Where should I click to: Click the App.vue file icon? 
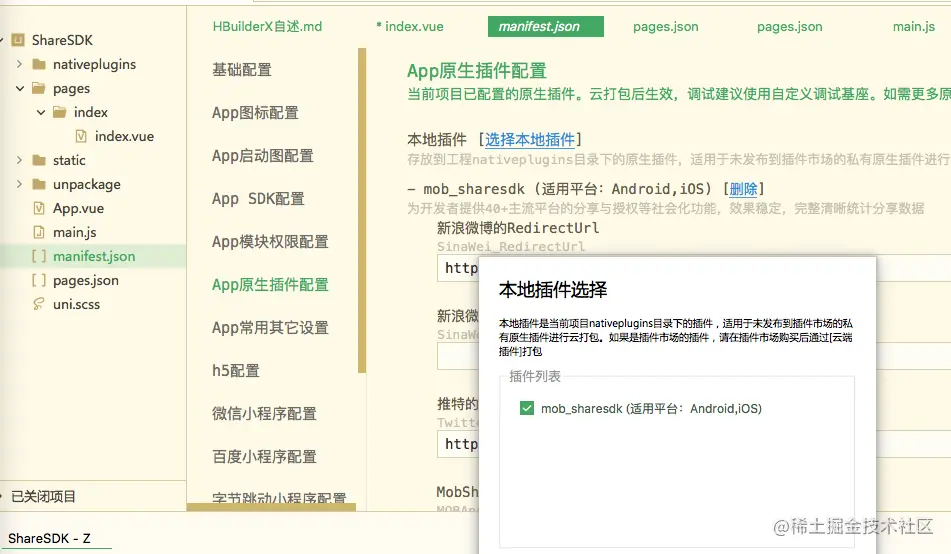tap(39, 208)
